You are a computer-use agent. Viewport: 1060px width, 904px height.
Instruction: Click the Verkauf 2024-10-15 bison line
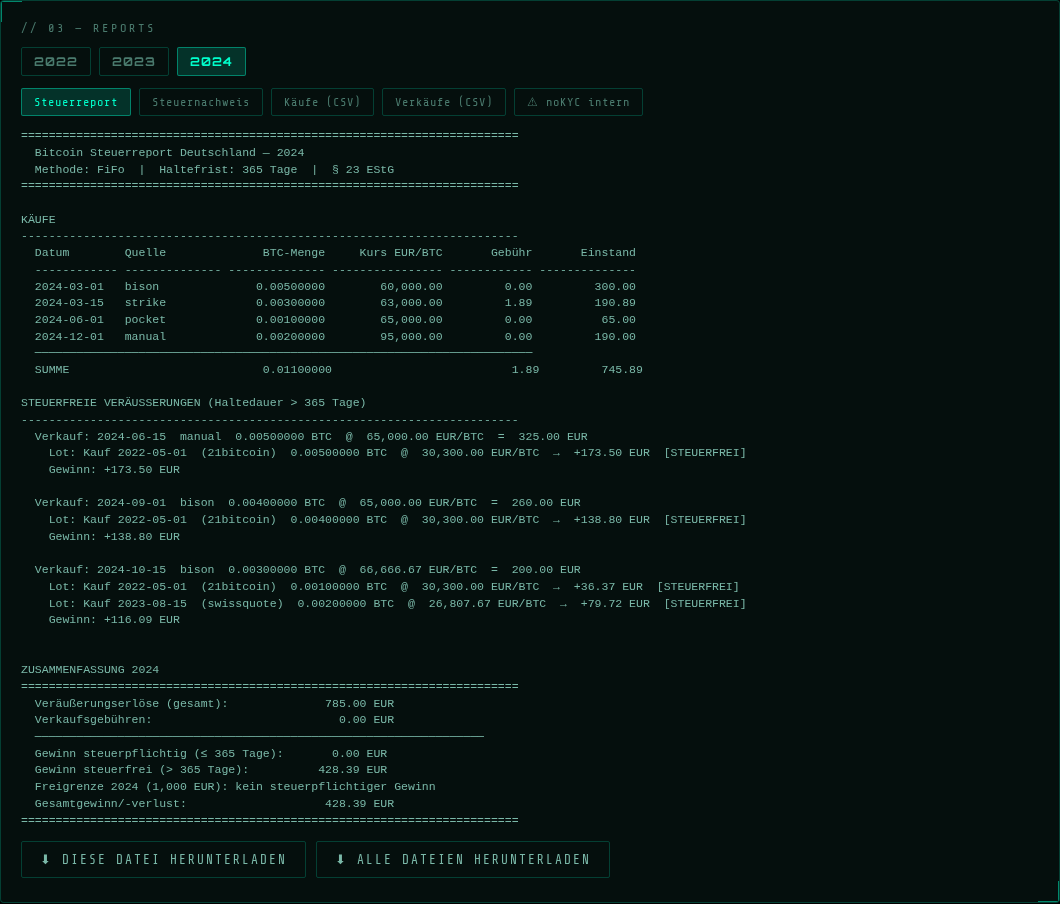308,570
